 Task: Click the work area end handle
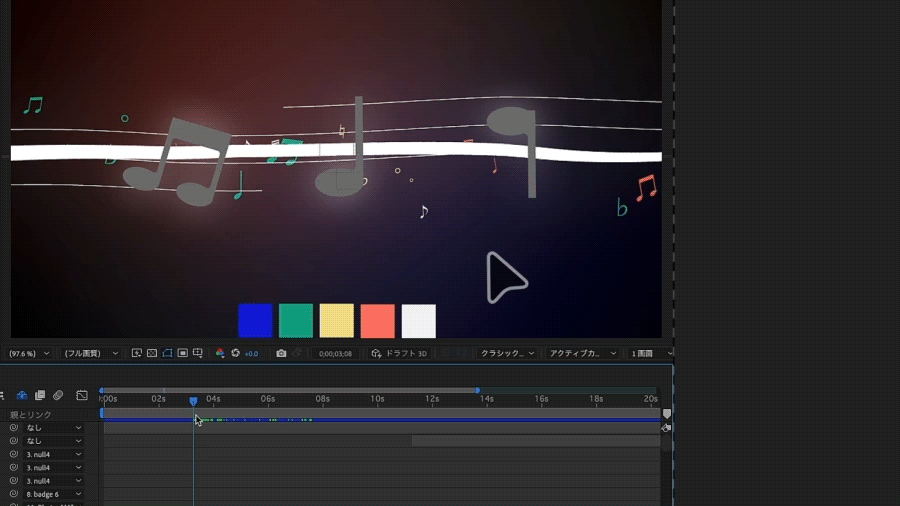[x=477, y=390]
